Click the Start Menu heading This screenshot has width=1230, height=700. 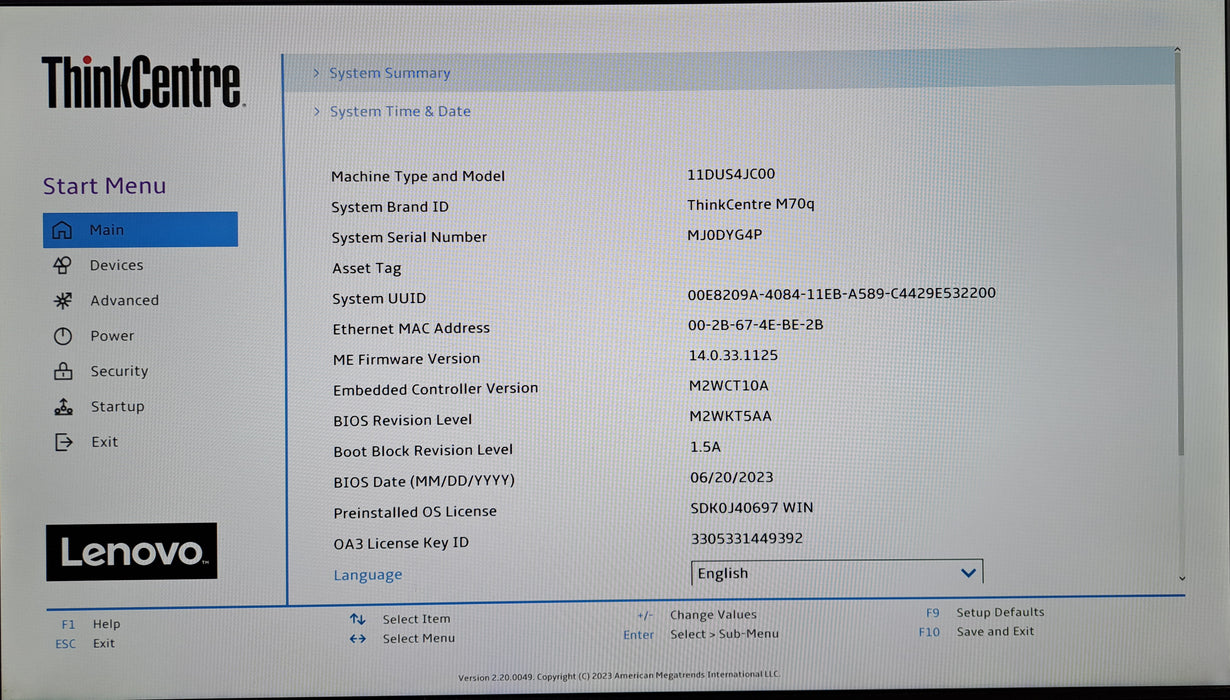click(x=104, y=186)
